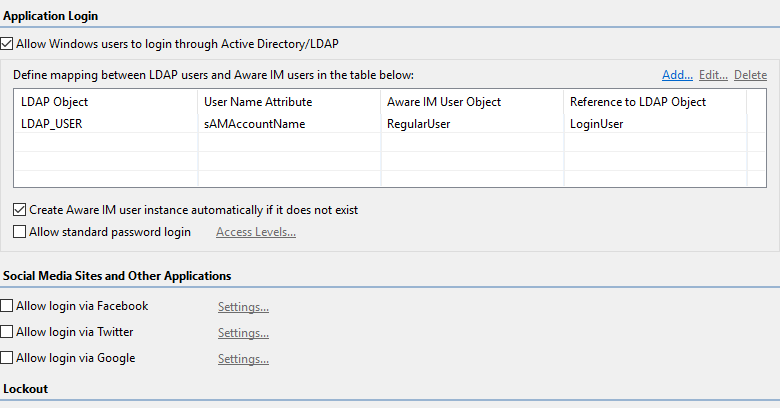The width and height of the screenshot is (780, 408).
Task: Enable Allow login via Google
Action: (6, 358)
